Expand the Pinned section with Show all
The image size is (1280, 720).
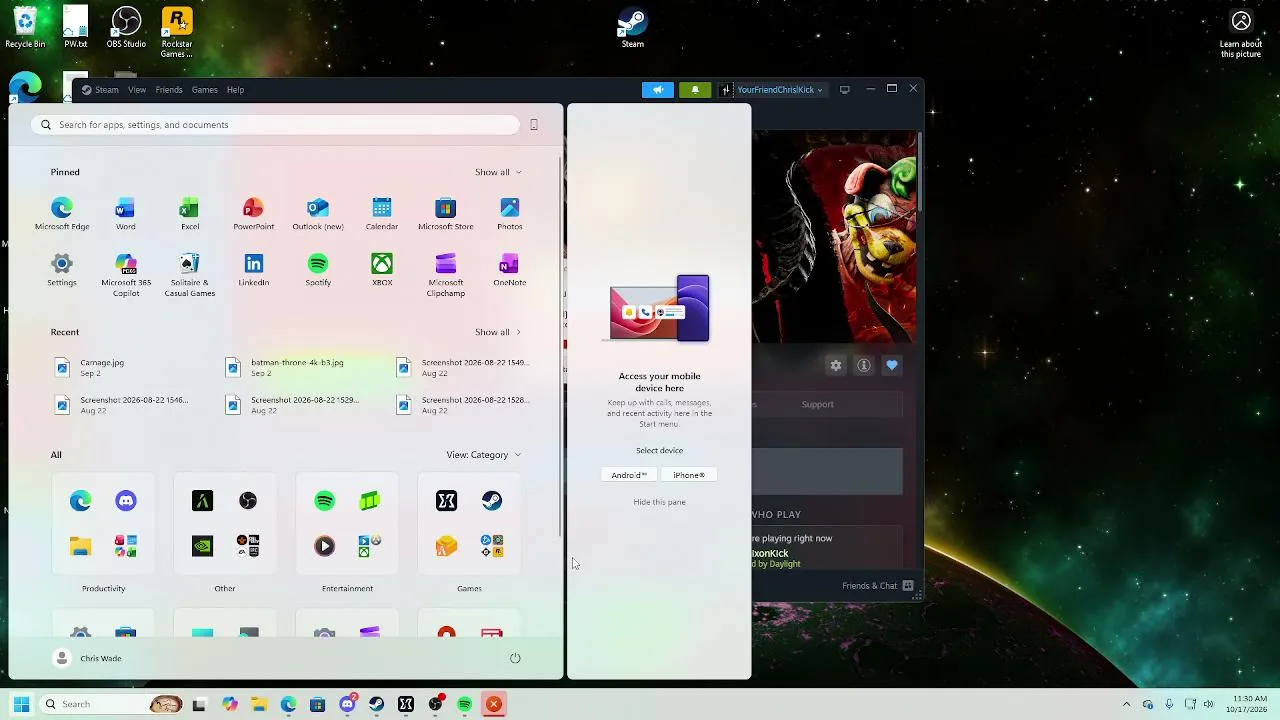[x=498, y=172]
